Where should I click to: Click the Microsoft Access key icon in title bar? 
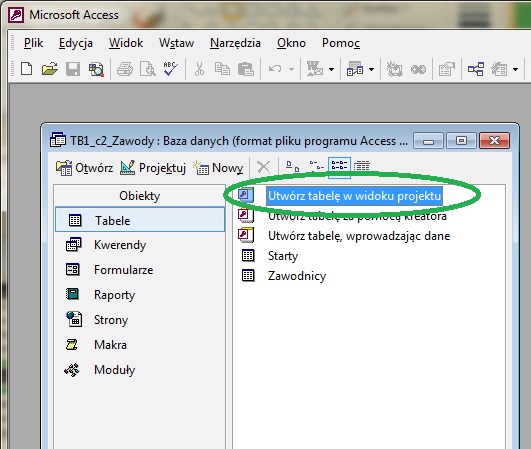coord(16,15)
